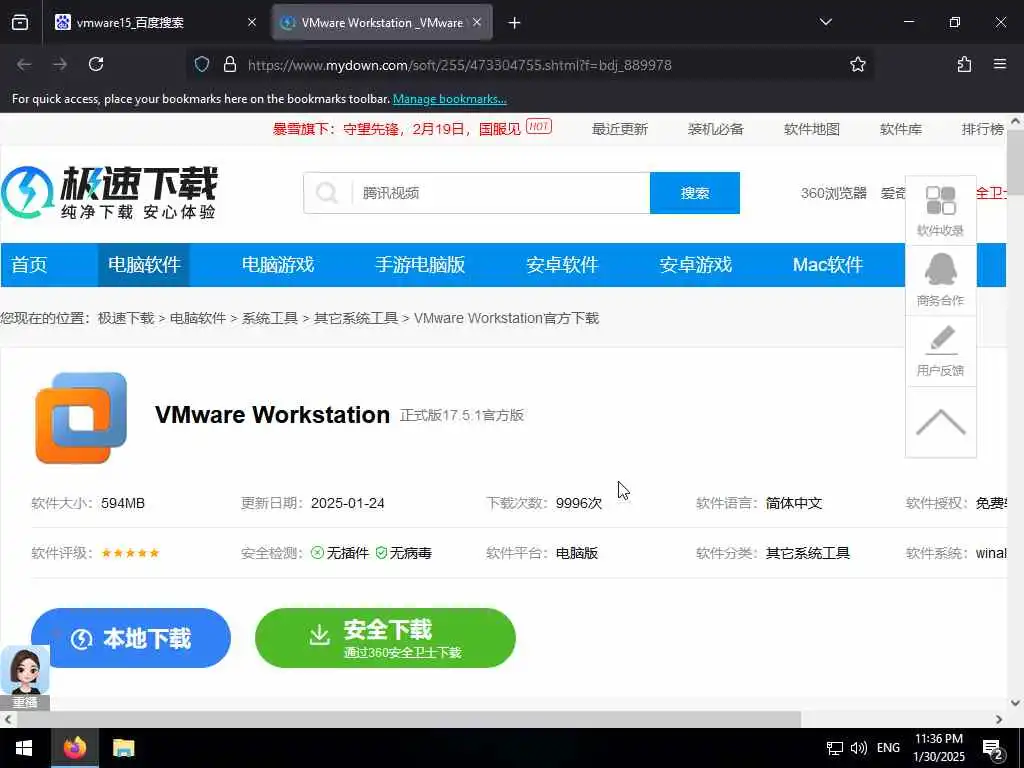Open 其它系统工具 breadcrumb link

pyautogui.click(x=356, y=318)
